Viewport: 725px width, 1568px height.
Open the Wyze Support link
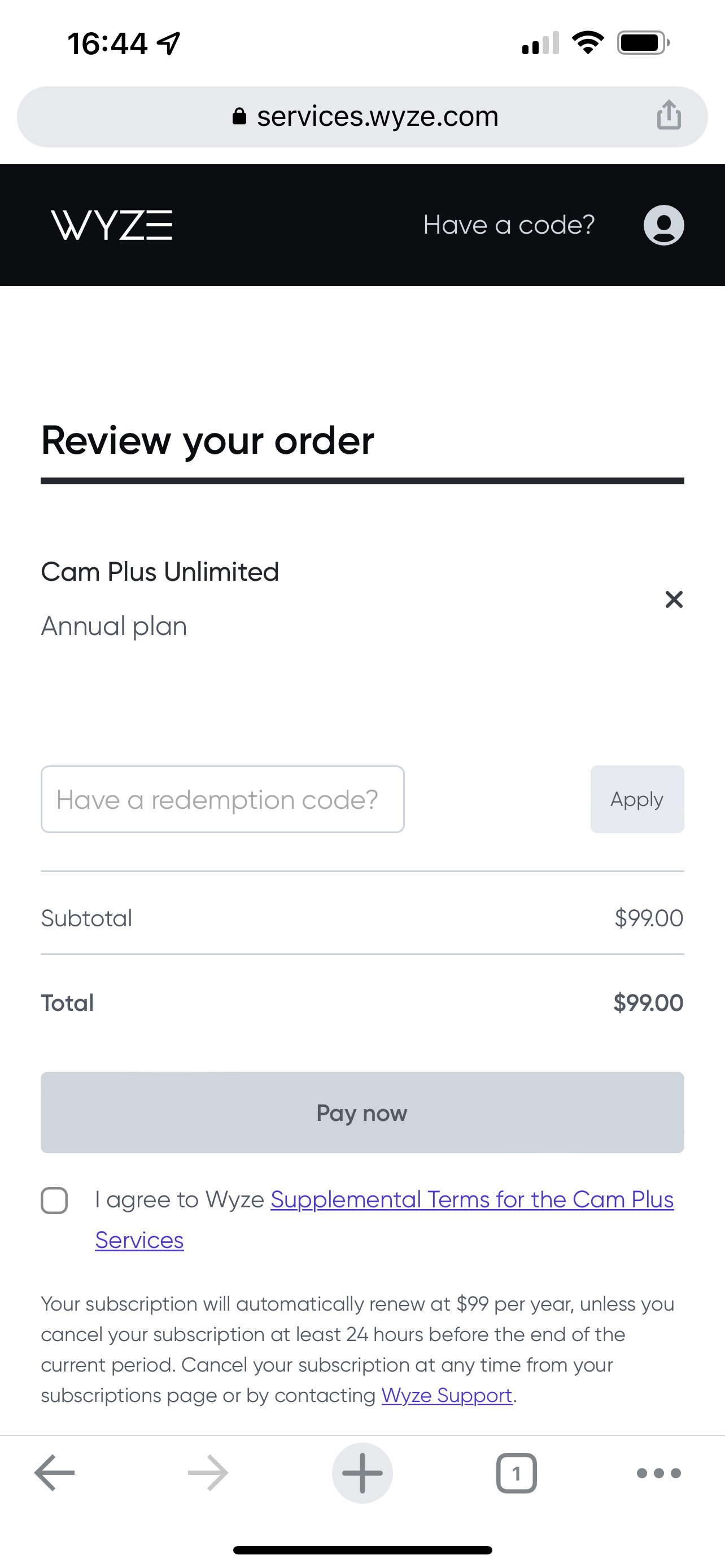click(447, 1395)
